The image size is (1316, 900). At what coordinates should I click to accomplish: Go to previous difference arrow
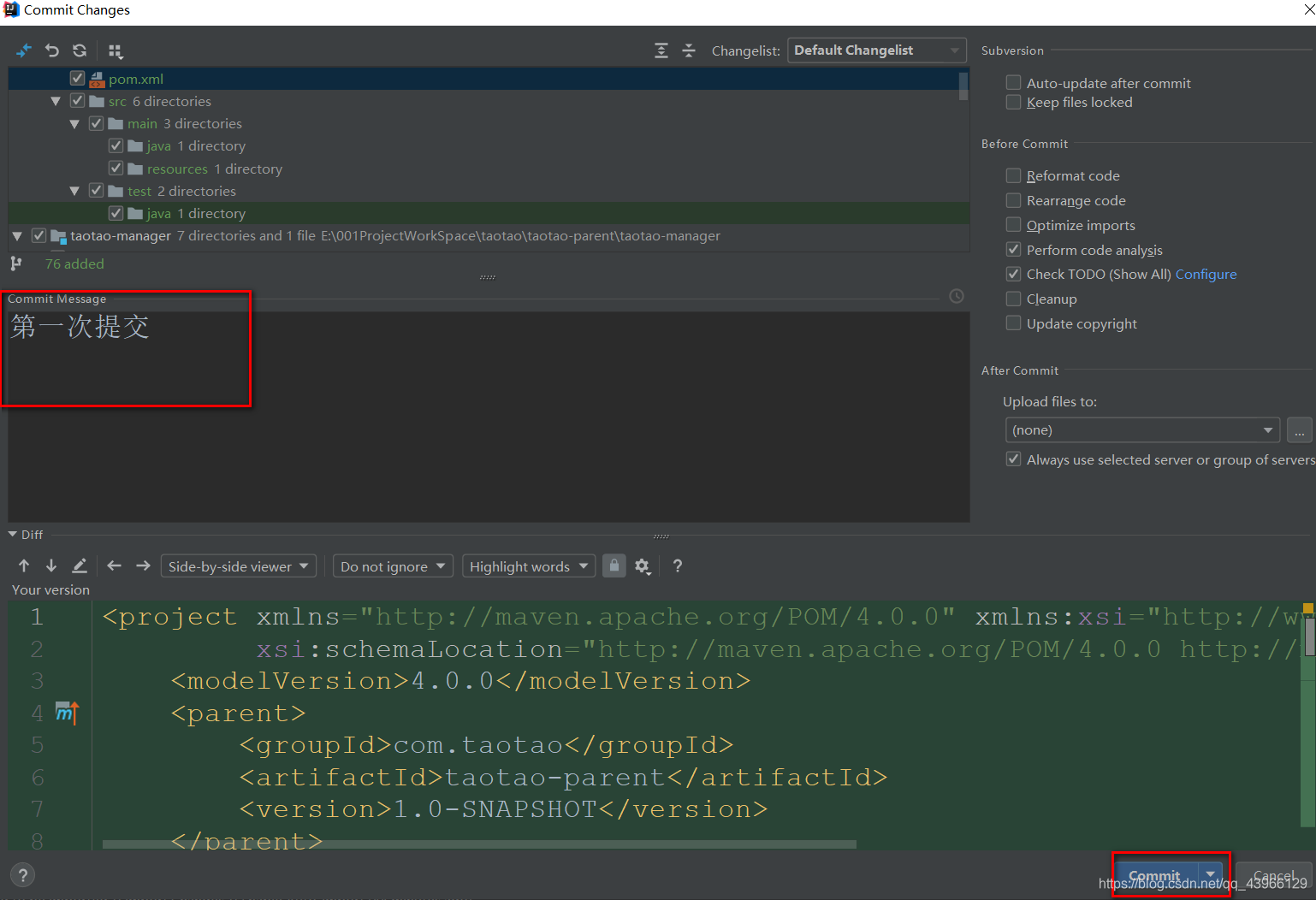pos(24,565)
